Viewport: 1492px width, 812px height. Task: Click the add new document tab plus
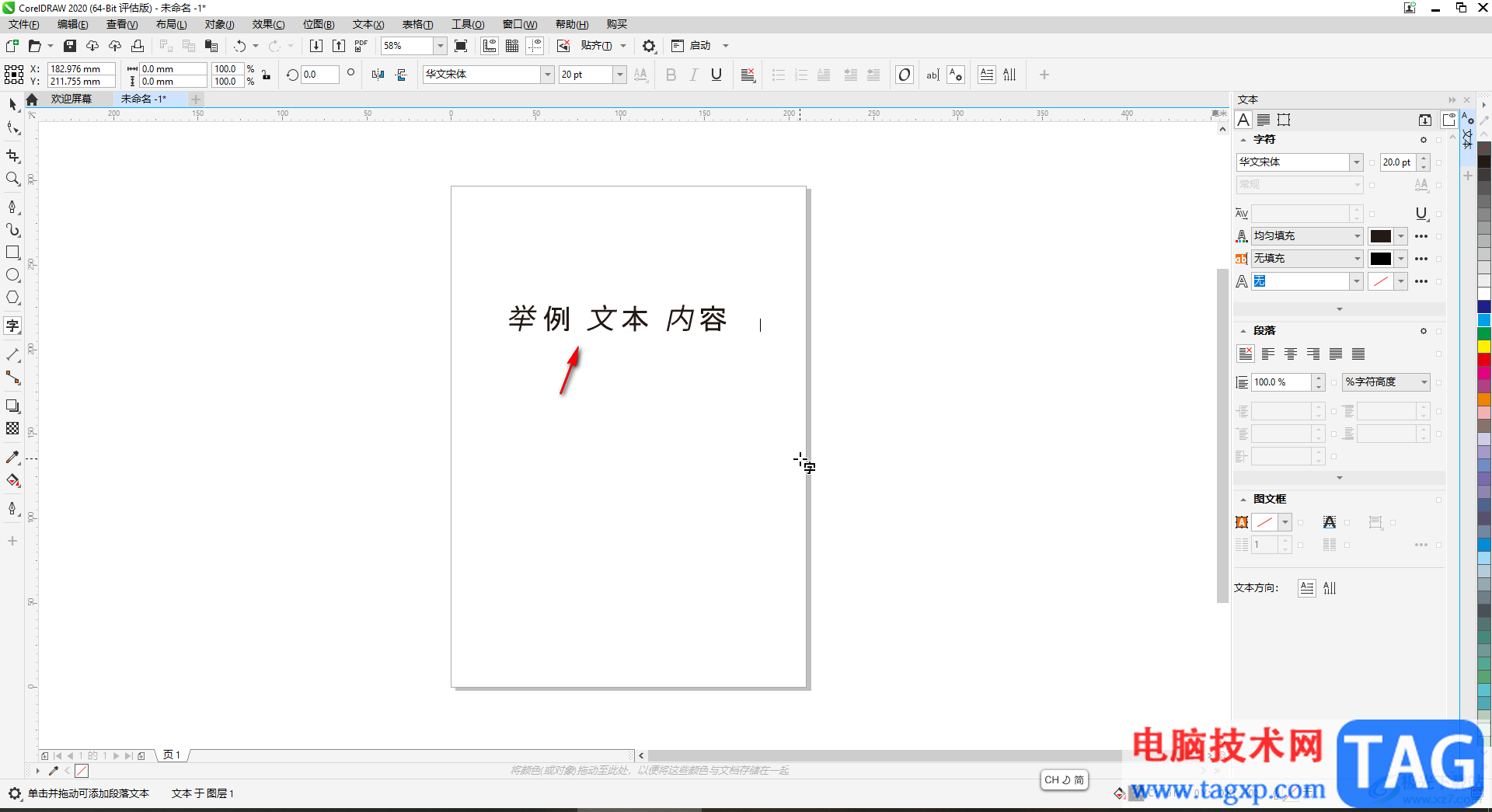coord(196,99)
